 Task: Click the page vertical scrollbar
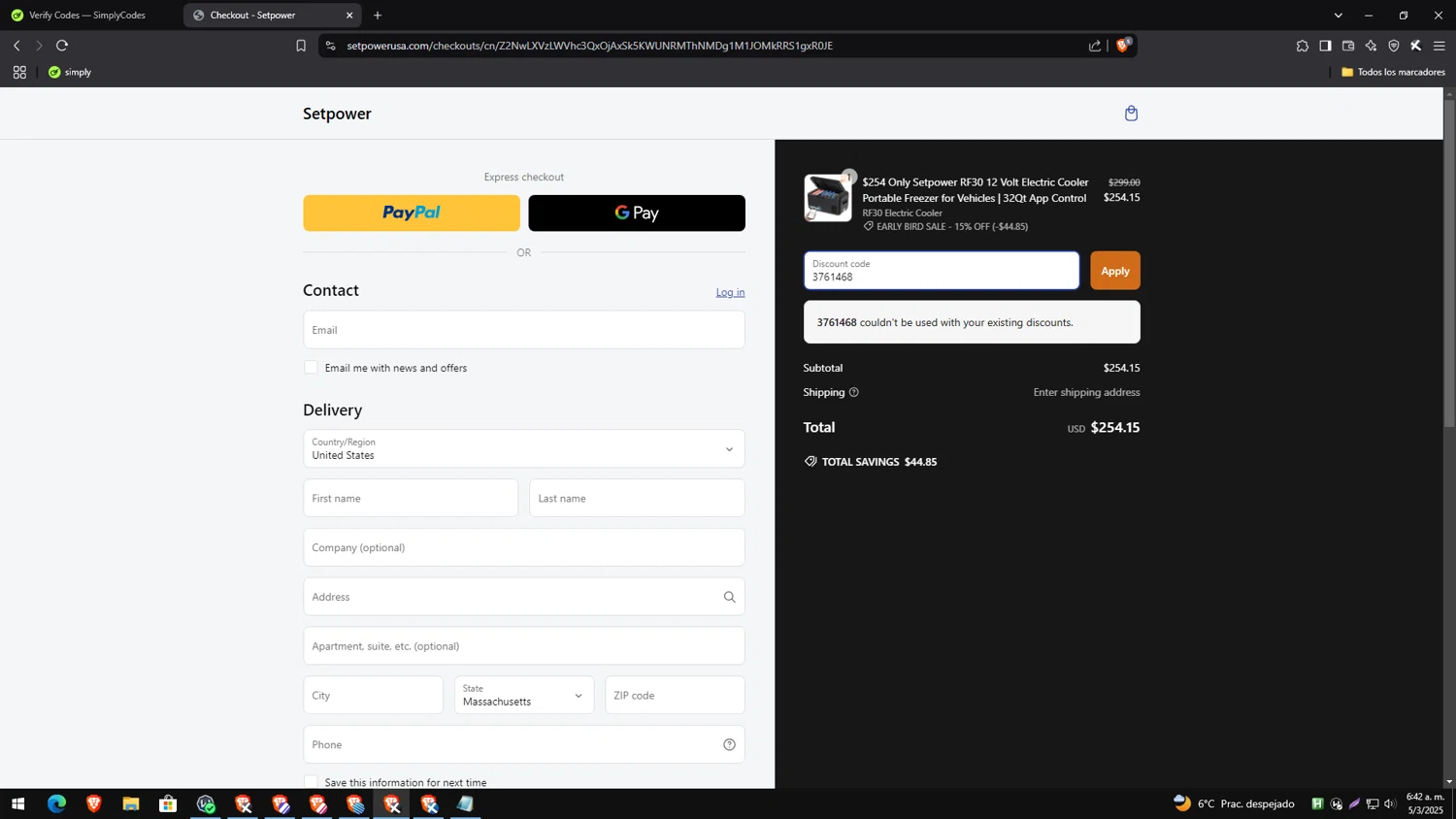[x=1449, y=262]
